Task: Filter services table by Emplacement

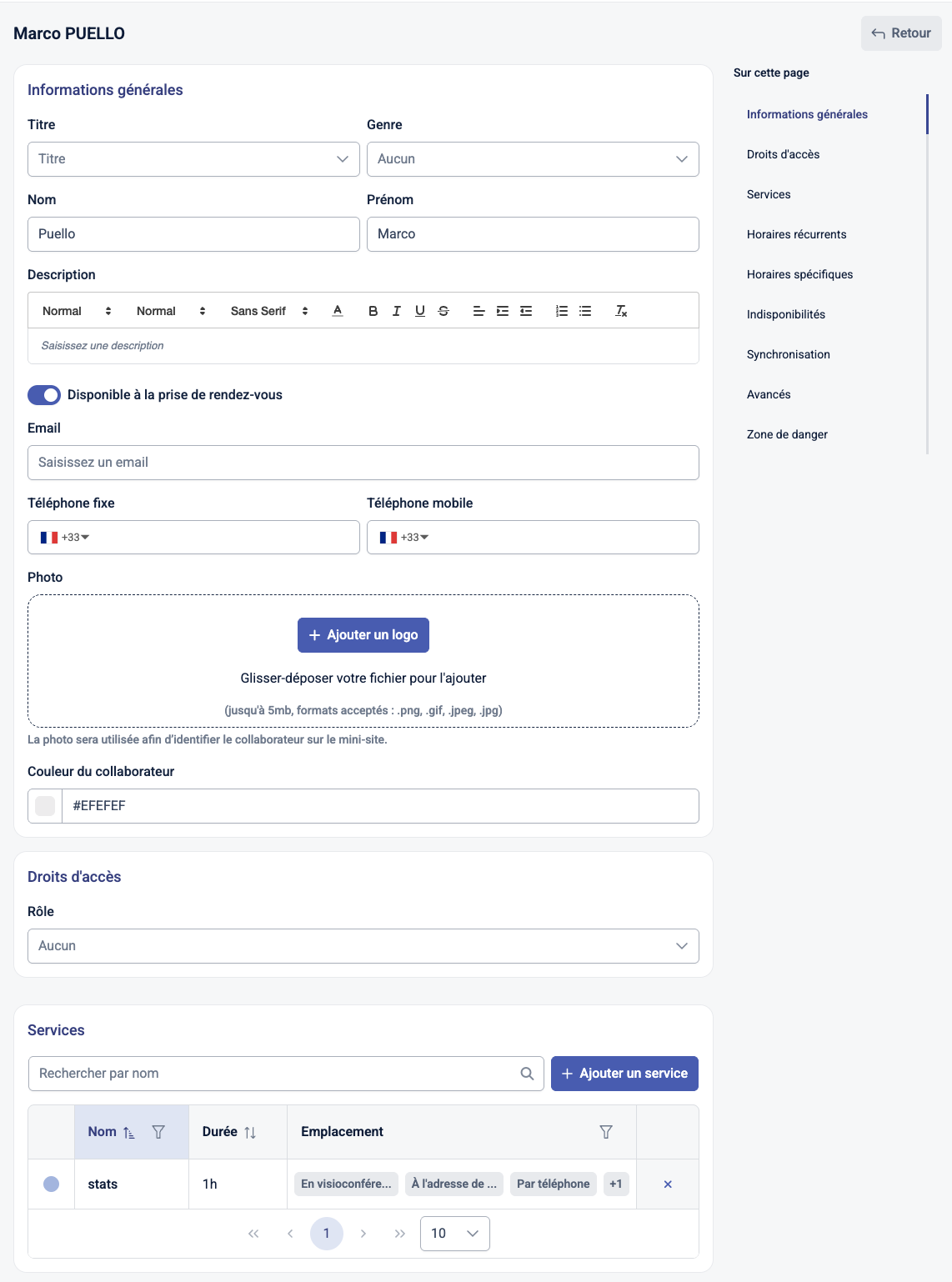Action: click(606, 1132)
